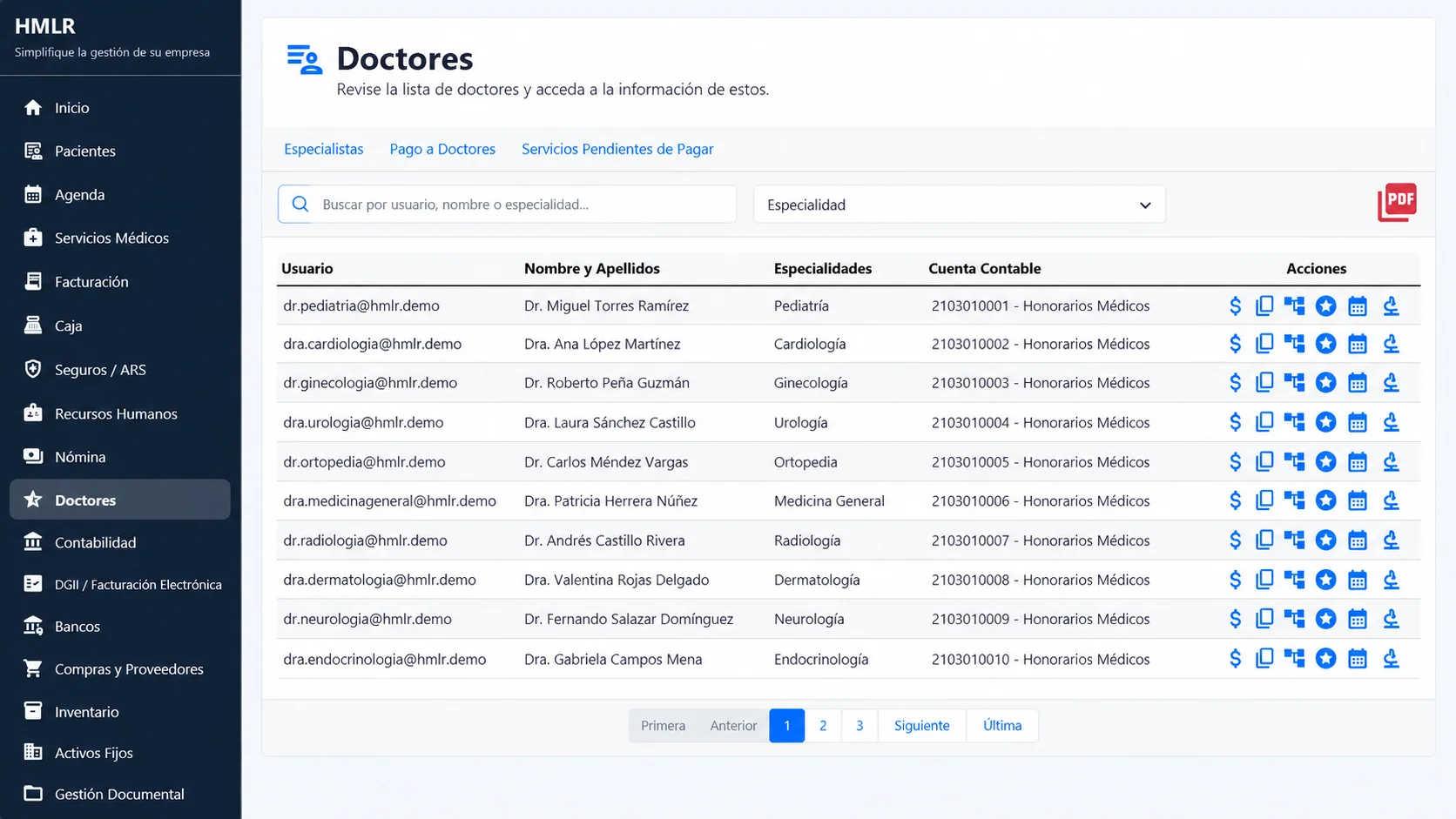
Task: Open the Pago a Doctores tab
Action: 442,149
